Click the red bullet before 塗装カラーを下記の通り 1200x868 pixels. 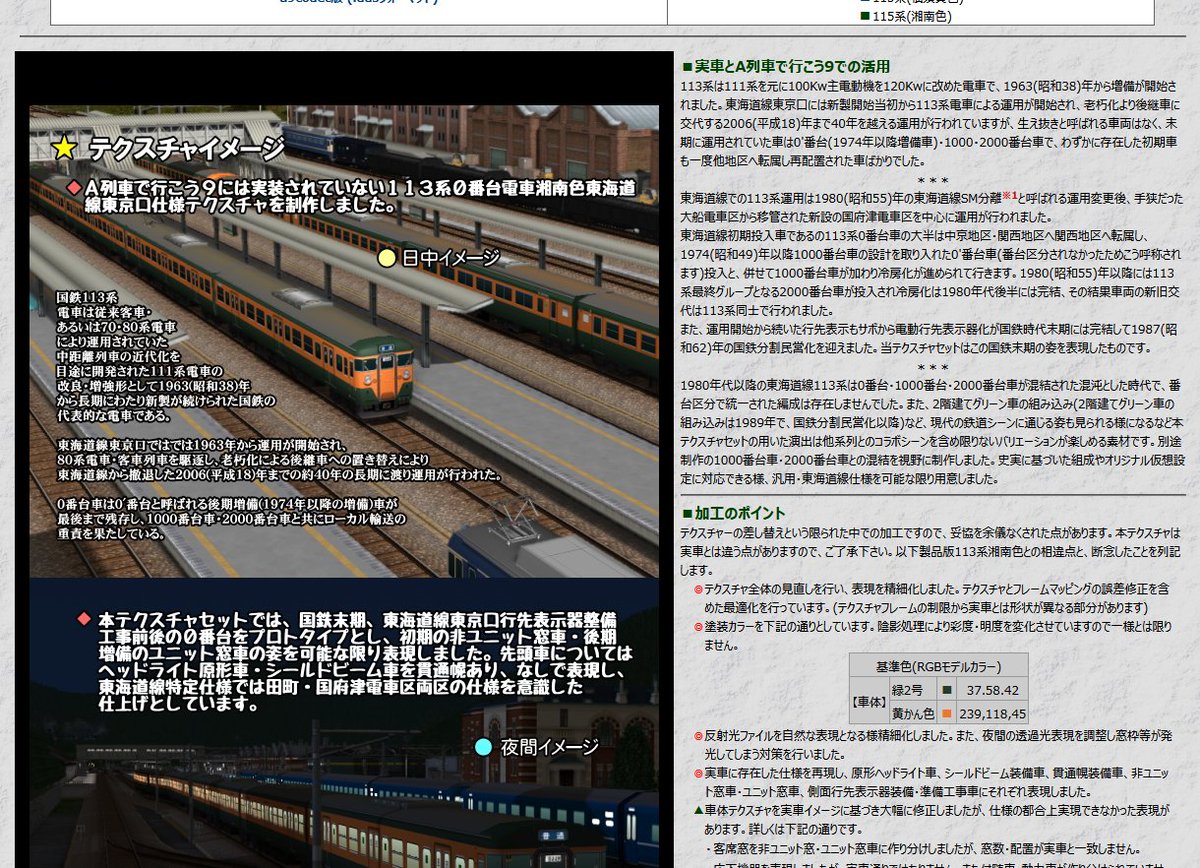[698, 627]
